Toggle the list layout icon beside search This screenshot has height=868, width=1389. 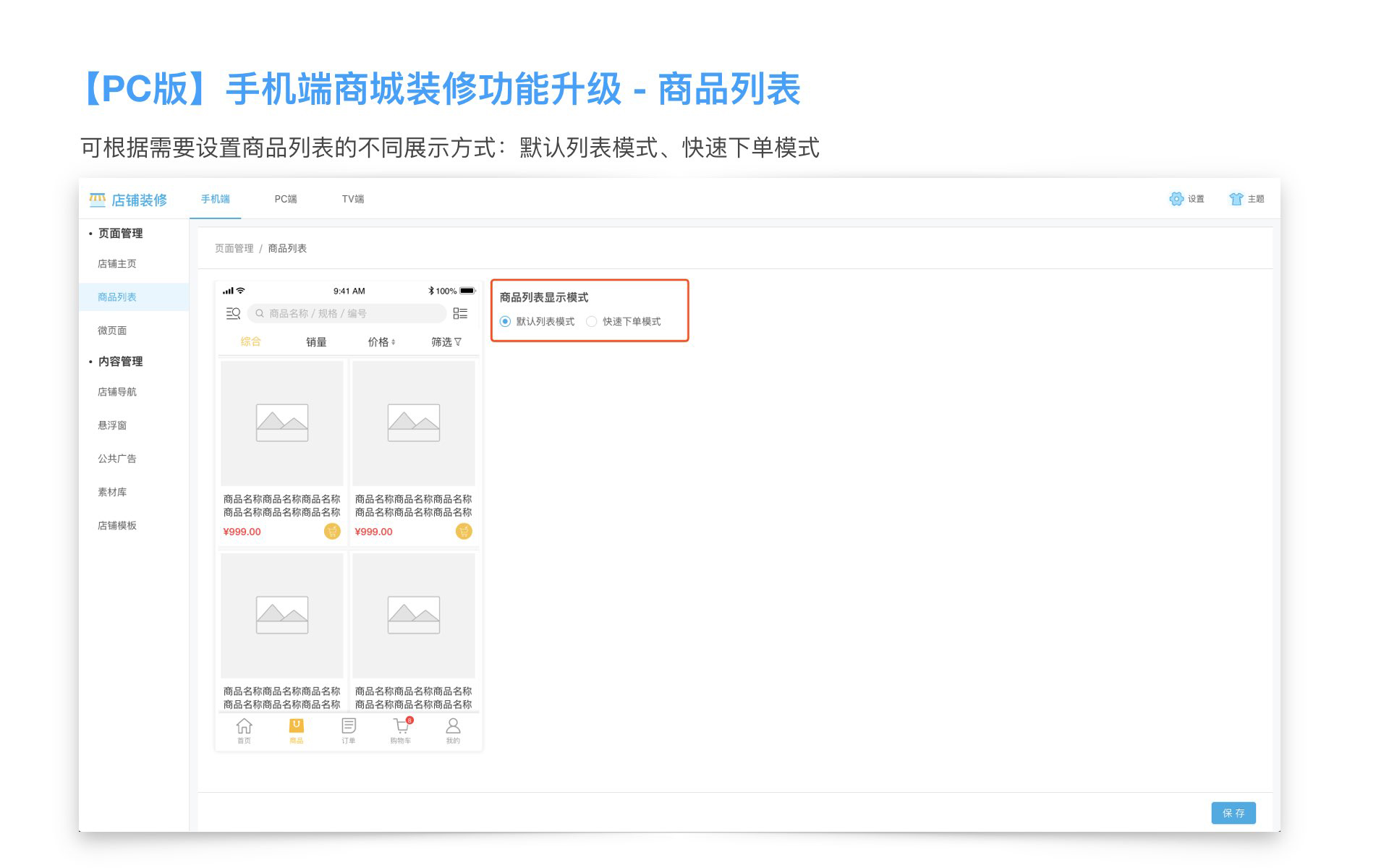(x=460, y=313)
